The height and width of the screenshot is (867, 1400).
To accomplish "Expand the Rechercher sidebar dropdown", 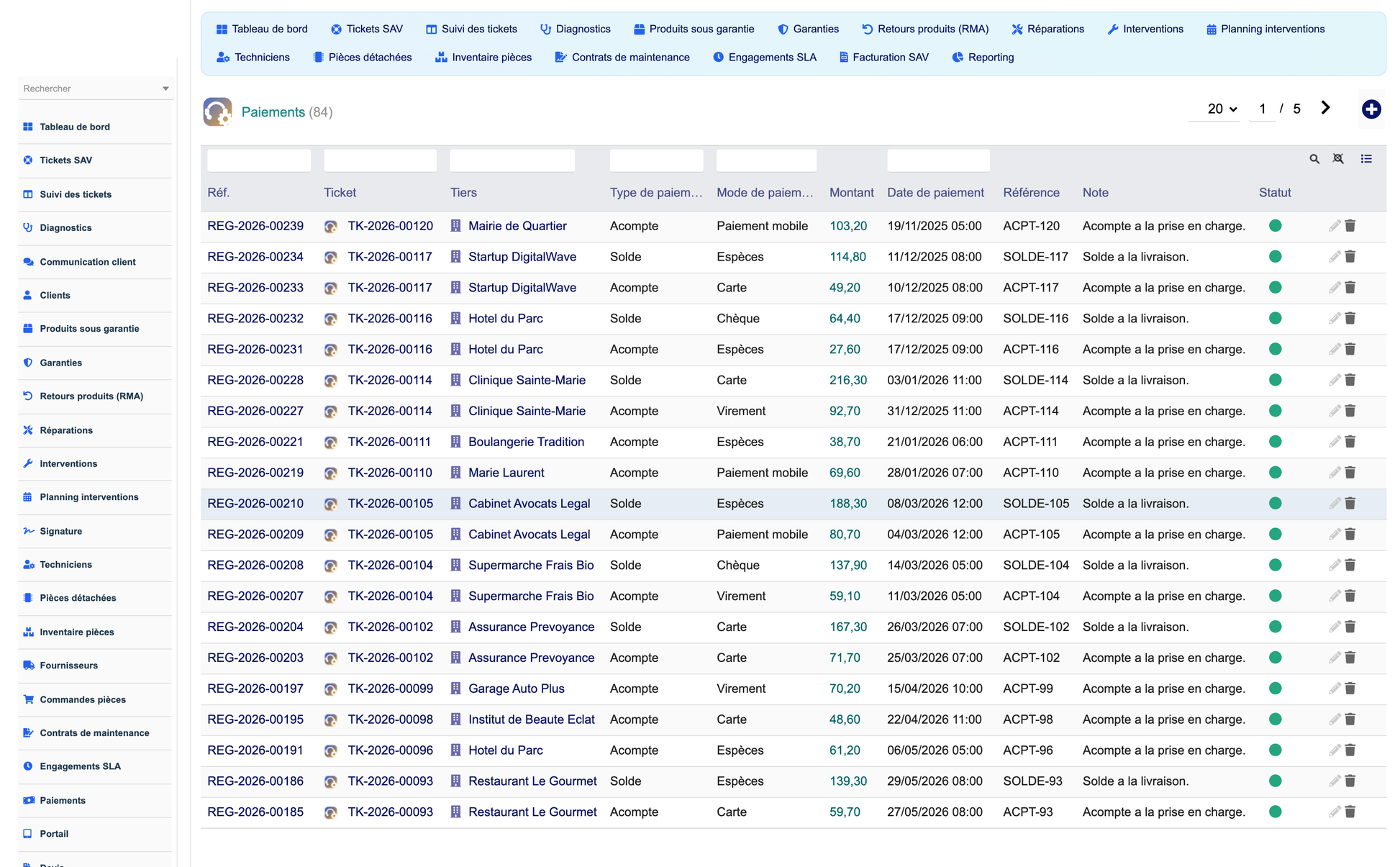I will click(x=165, y=88).
